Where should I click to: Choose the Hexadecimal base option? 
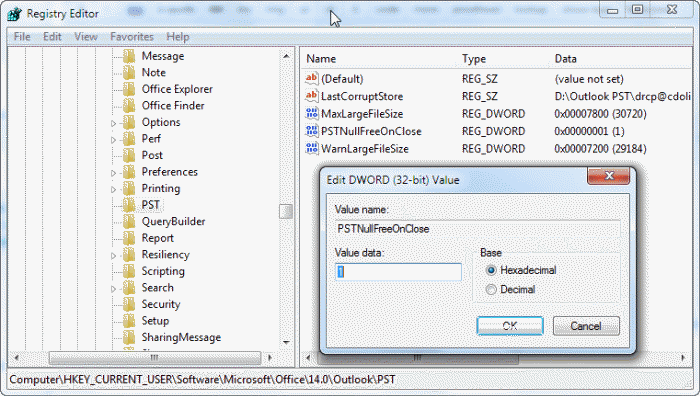coord(491,270)
